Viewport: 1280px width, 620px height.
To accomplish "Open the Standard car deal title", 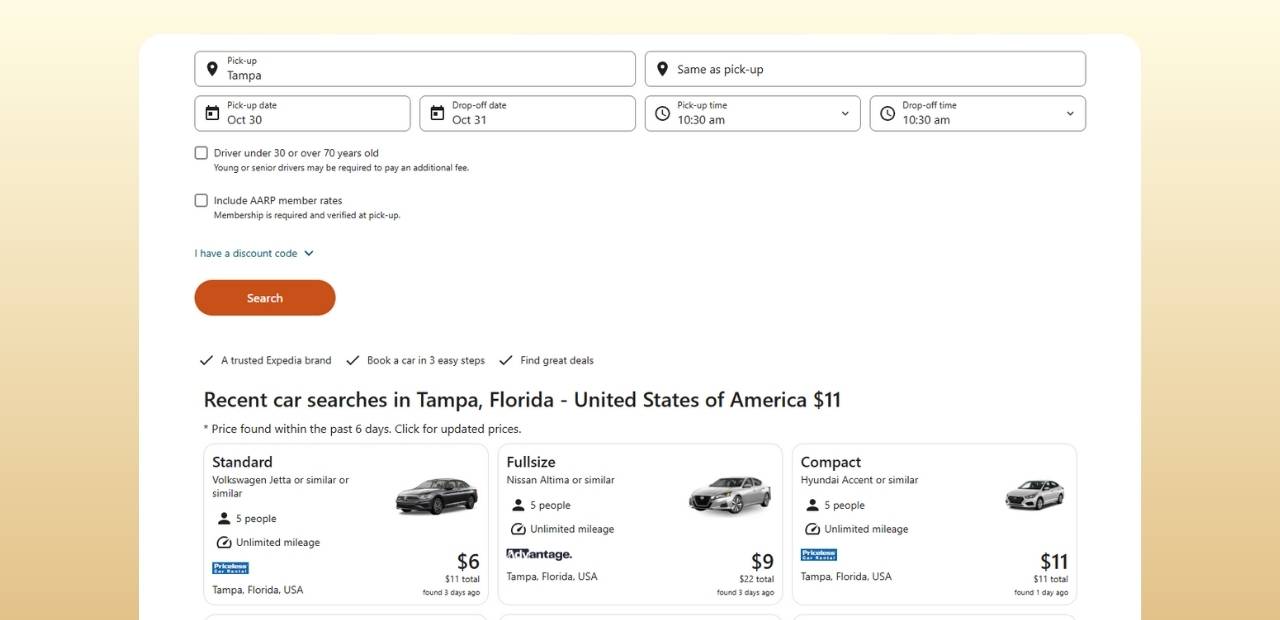I will 242,462.
